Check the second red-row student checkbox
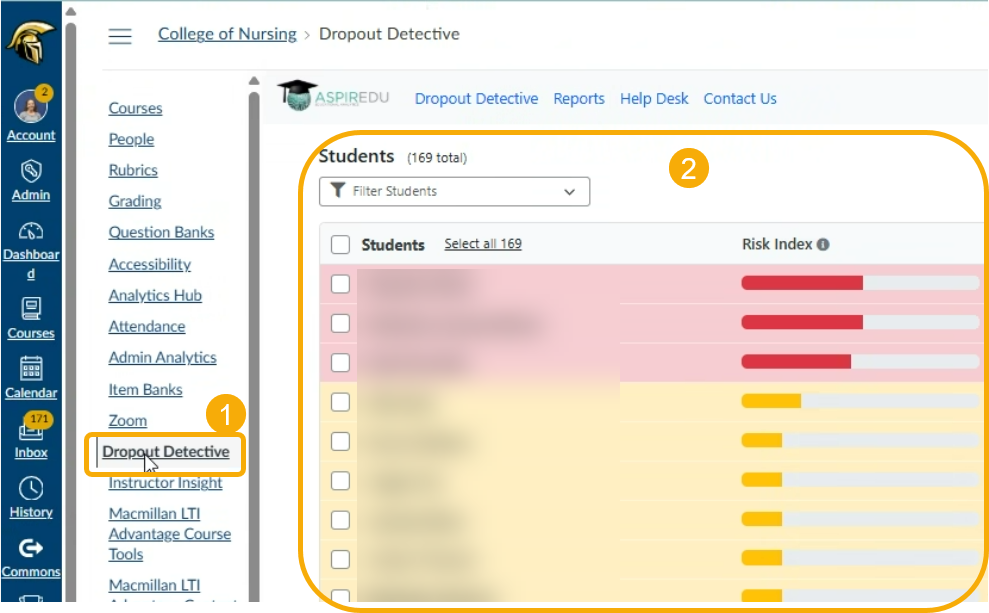Image resolution: width=989 pixels, height=613 pixels. pyautogui.click(x=341, y=324)
